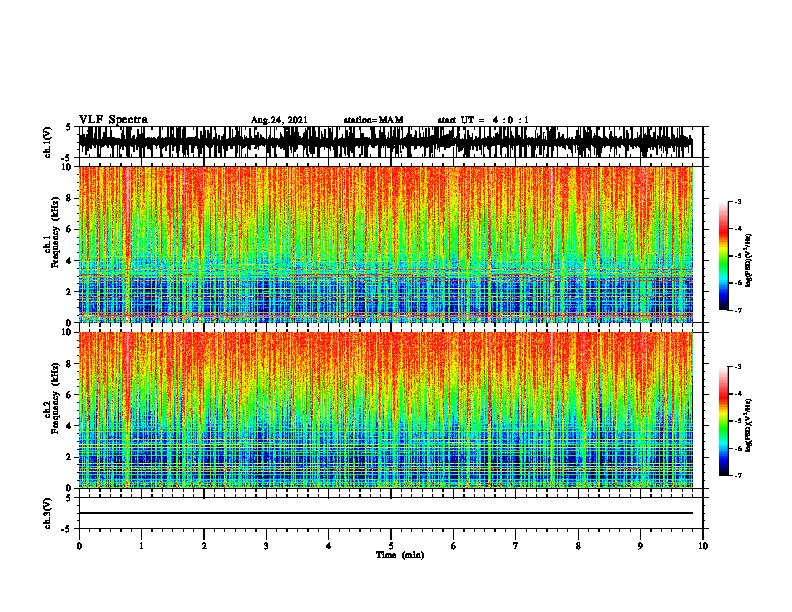Click the upper color scale bar beside ch.1
Viewport: 792px width, 612px height.
click(x=724, y=256)
